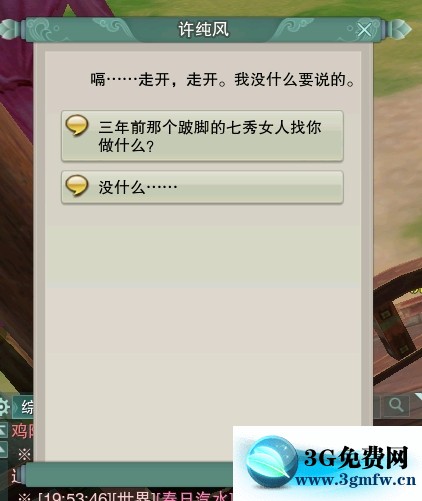Jump to top of chat log arrow
This screenshot has width=422, height=501.
coord(3,430)
